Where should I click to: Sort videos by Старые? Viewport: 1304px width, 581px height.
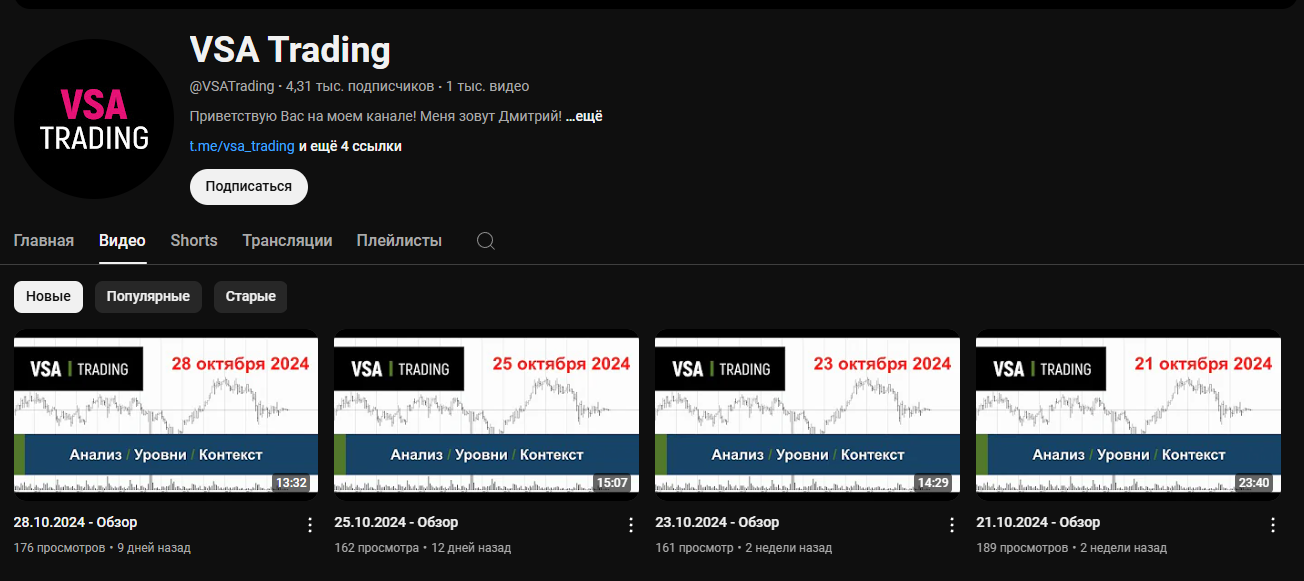click(251, 297)
